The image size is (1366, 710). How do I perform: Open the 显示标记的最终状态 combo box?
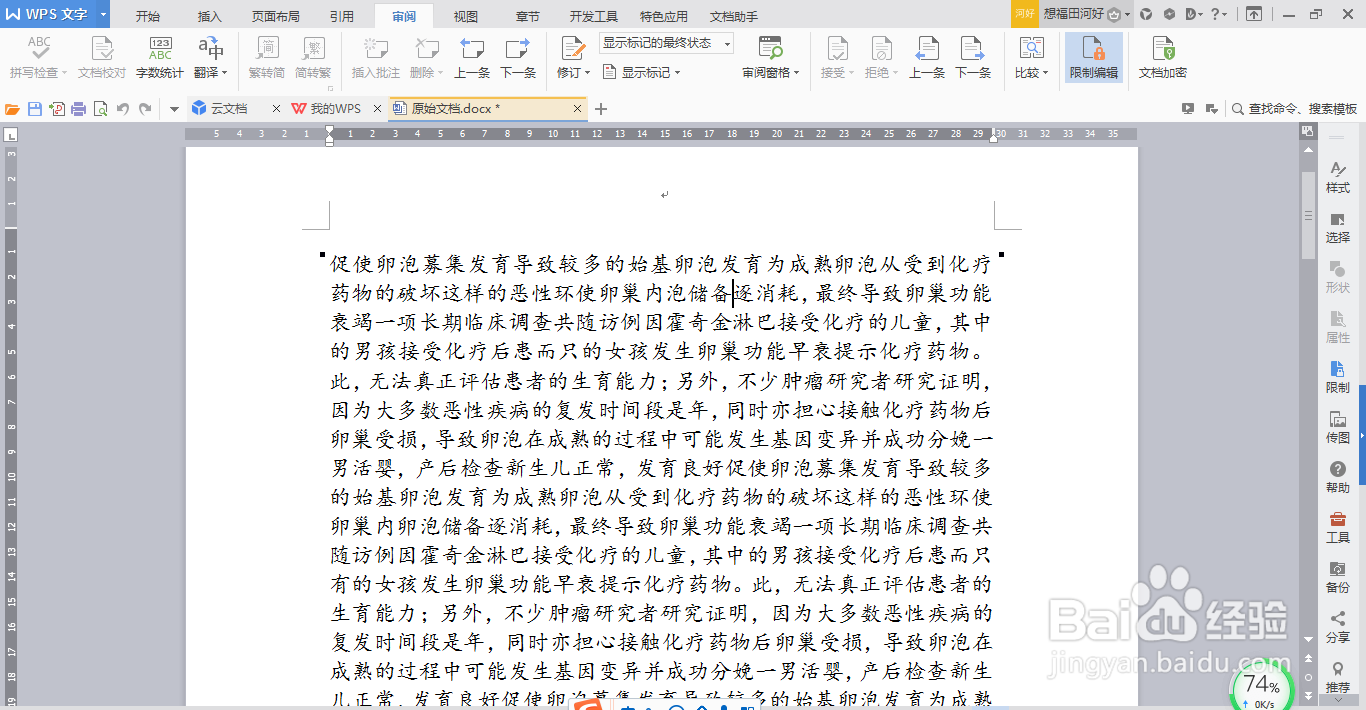click(666, 43)
